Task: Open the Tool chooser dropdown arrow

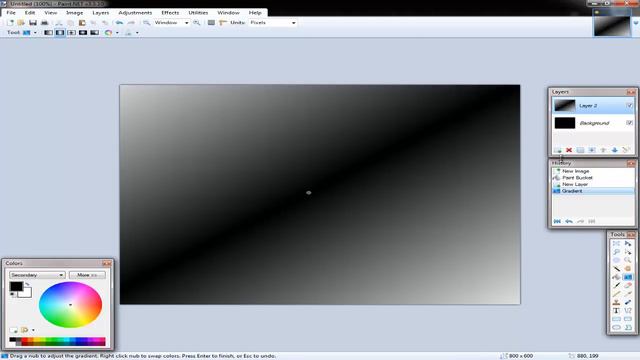Action: coord(35,33)
